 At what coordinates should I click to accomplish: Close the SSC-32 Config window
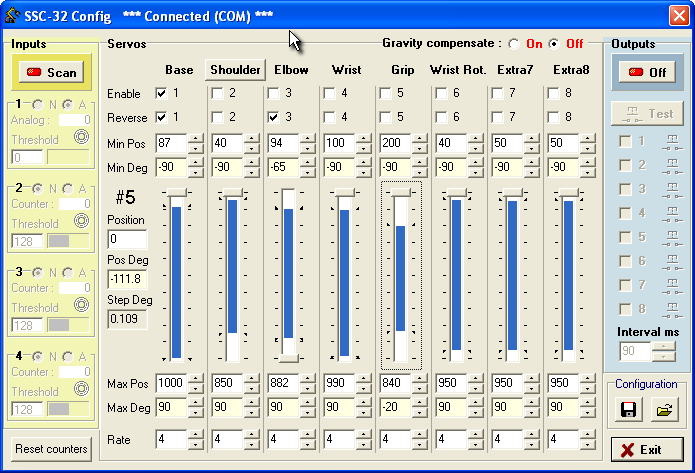(x=679, y=16)
